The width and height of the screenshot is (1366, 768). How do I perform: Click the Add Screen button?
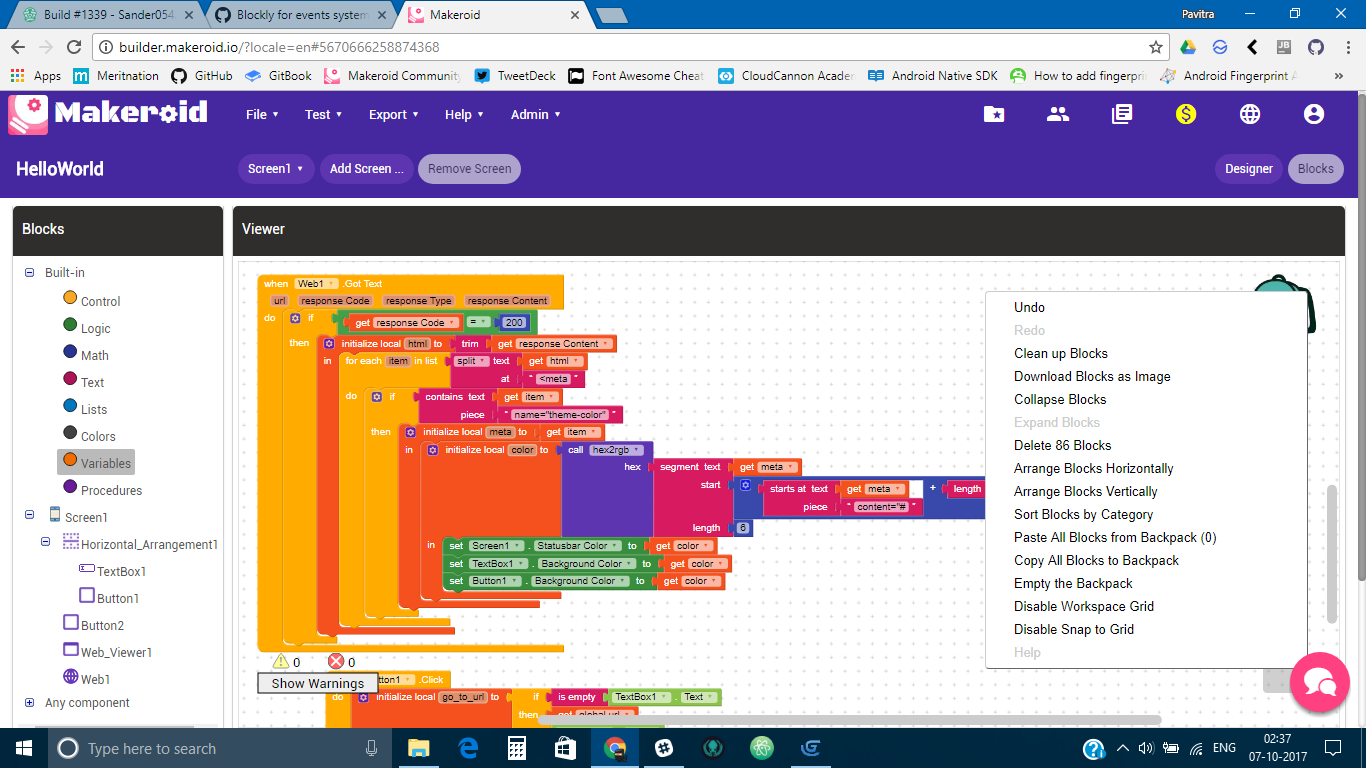coord(366,168)
